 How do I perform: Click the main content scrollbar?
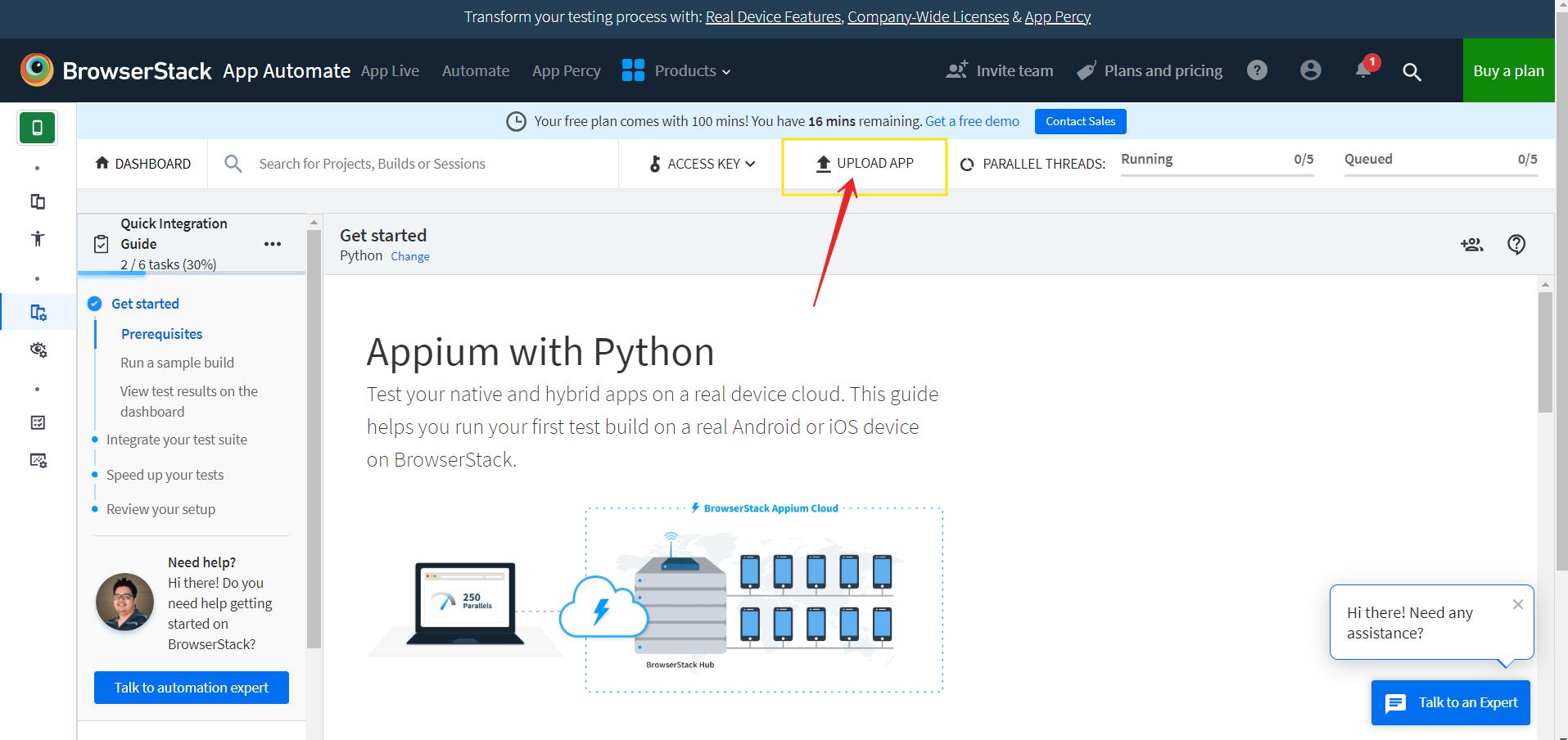(x=1545, y=352)
